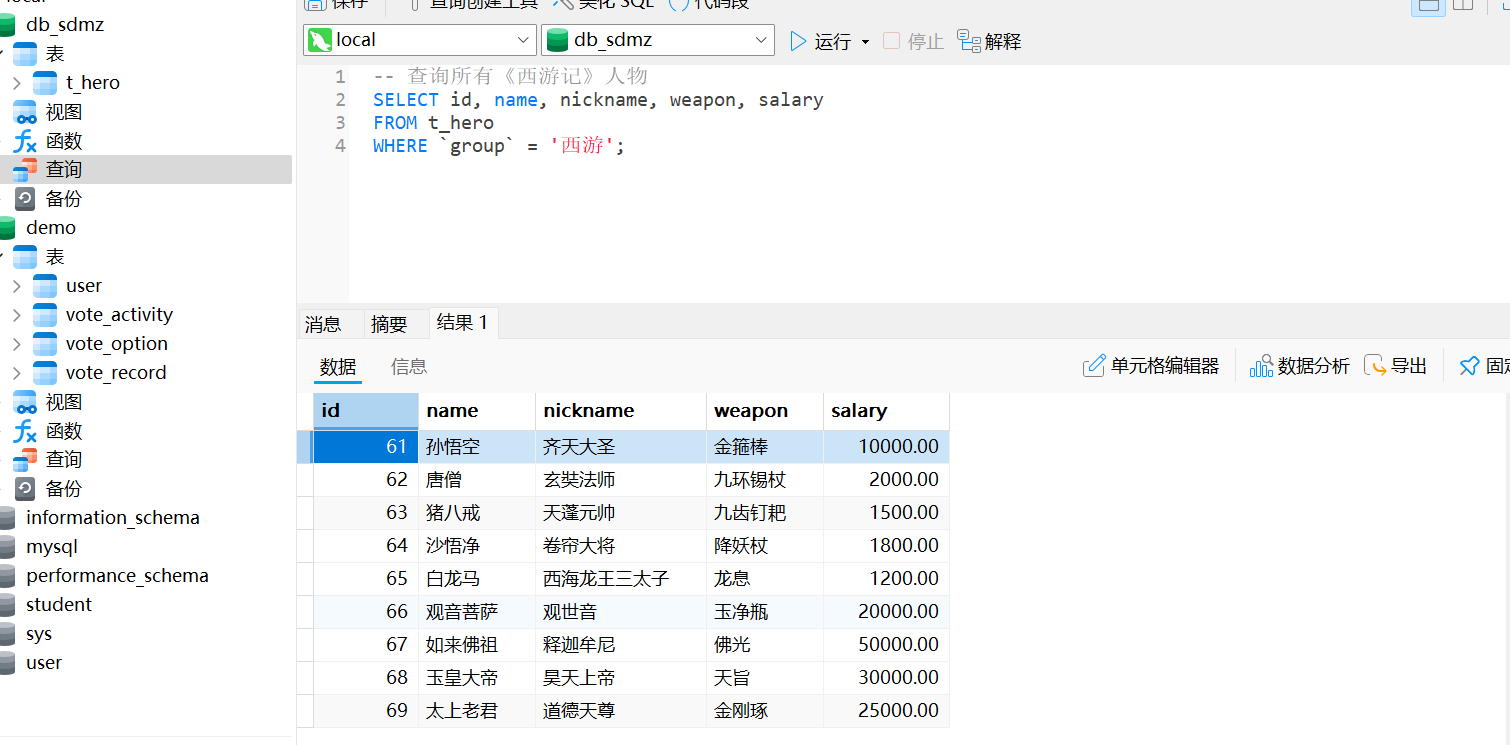Click the 解释 explain button
The image size is (1510, 745).
click(989, 41)
